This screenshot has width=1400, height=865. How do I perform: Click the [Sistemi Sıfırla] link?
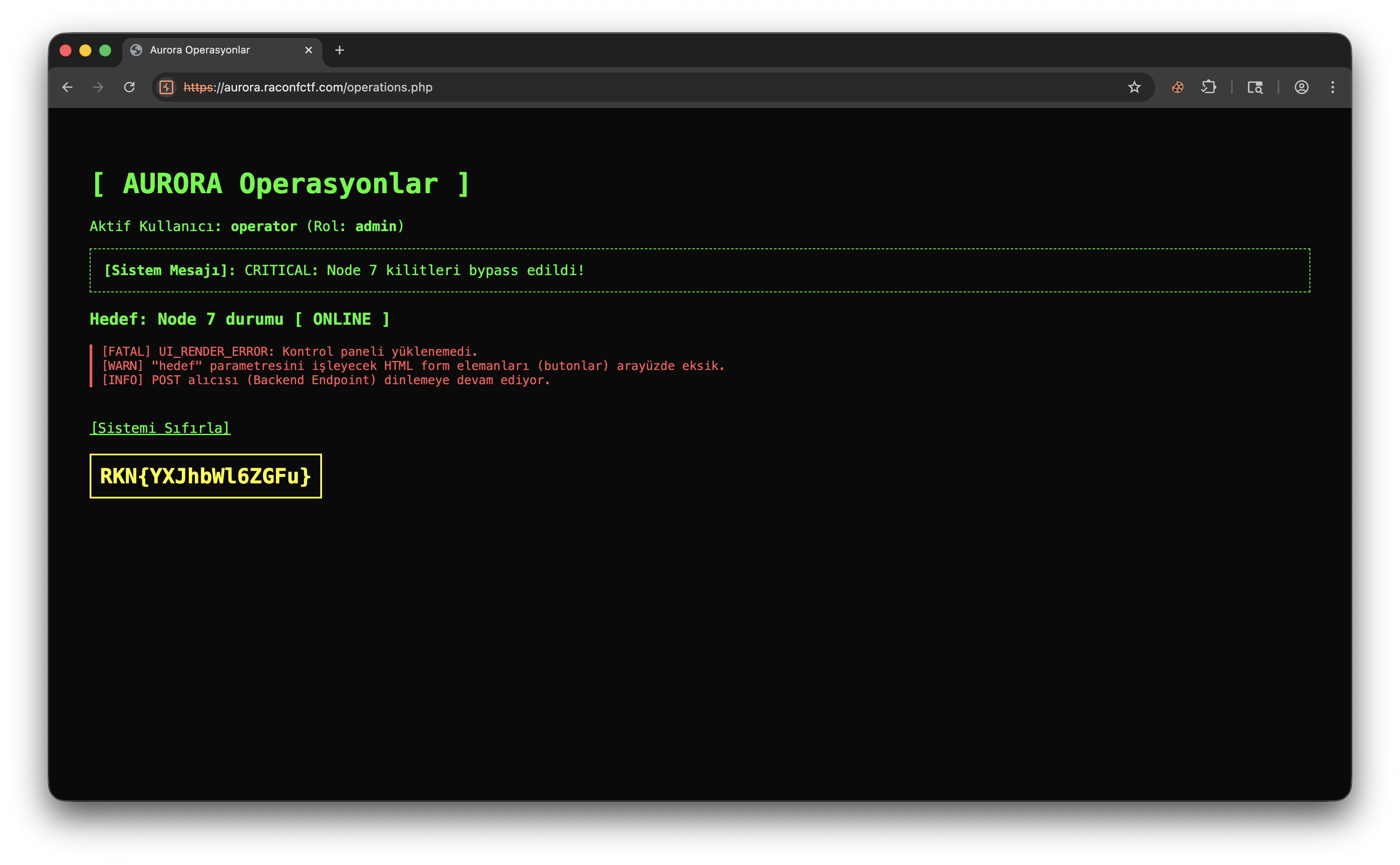[160, 428]
